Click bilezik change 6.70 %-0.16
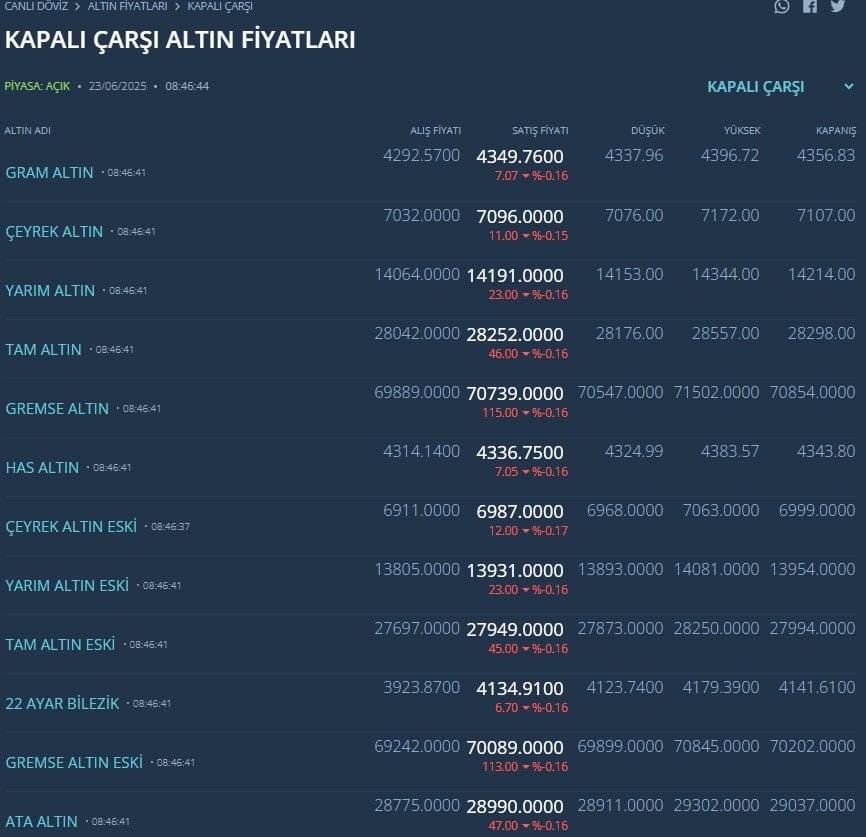 pos(531,708)
